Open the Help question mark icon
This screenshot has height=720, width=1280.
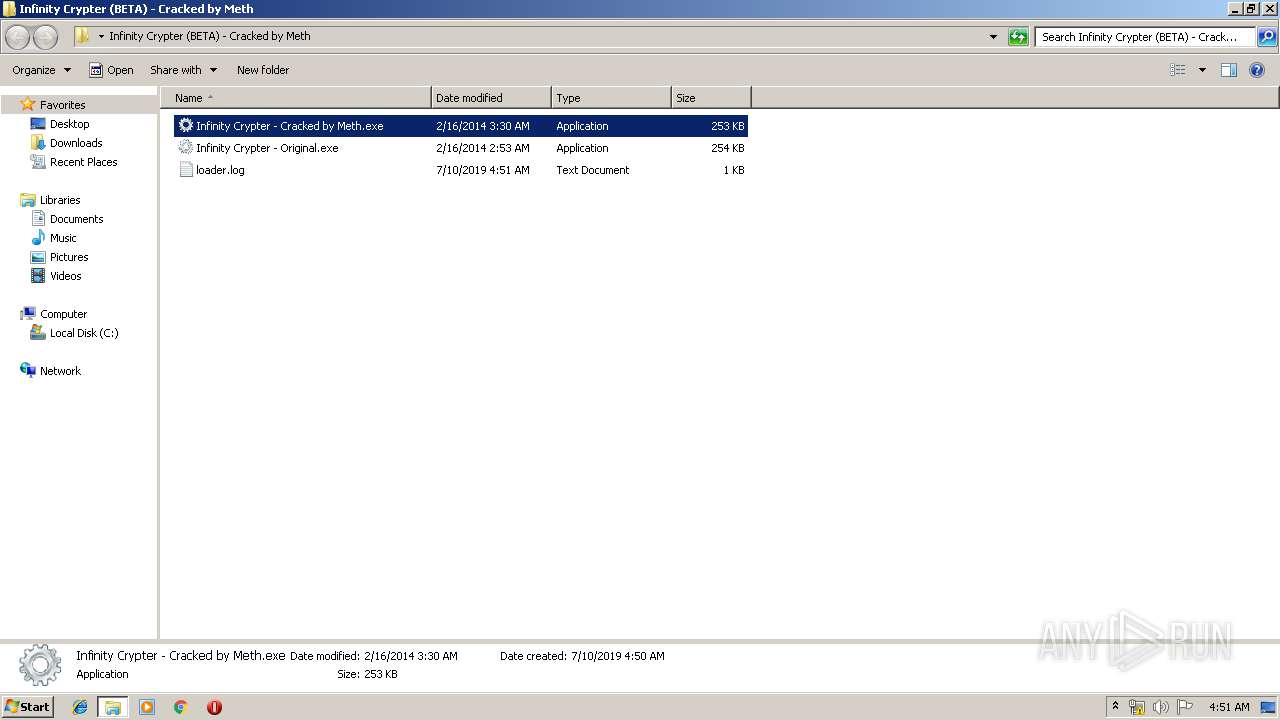coord(1257,70)
